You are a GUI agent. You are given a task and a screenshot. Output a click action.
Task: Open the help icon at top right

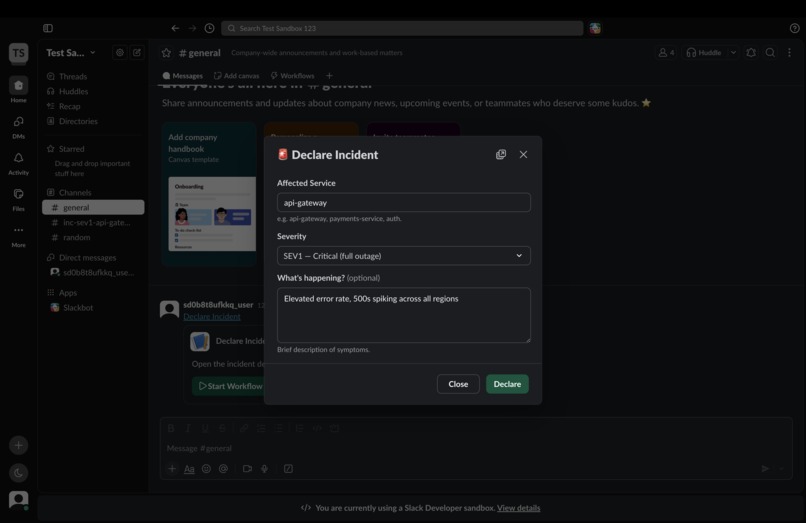(794, 28)
